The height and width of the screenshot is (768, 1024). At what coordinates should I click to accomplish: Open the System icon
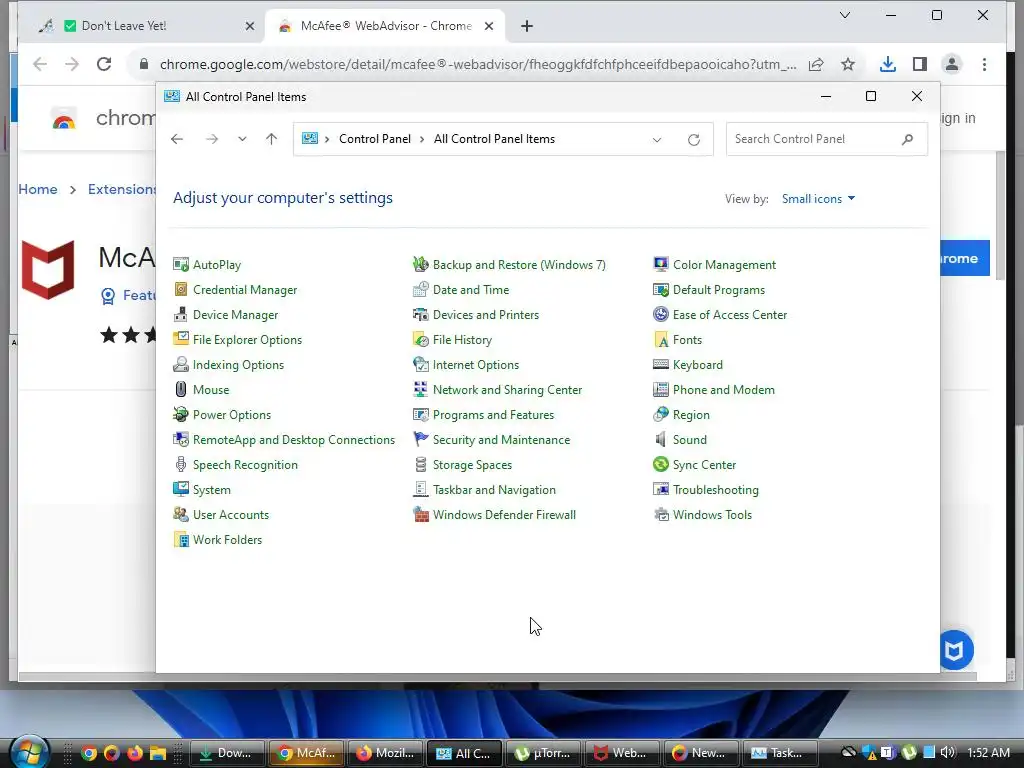[181, 490]
